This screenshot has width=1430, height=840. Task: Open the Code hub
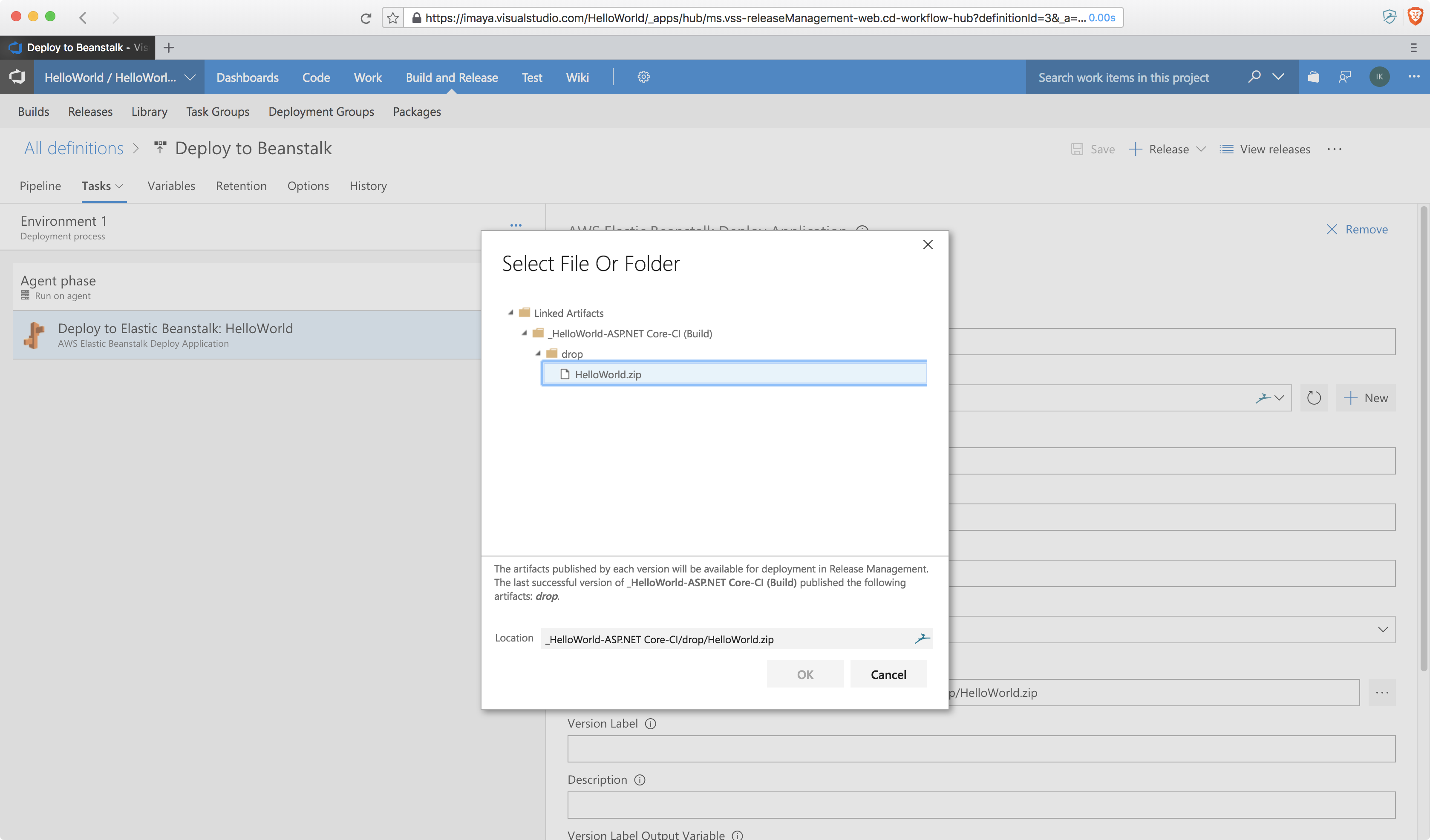(x=316, y=77)
